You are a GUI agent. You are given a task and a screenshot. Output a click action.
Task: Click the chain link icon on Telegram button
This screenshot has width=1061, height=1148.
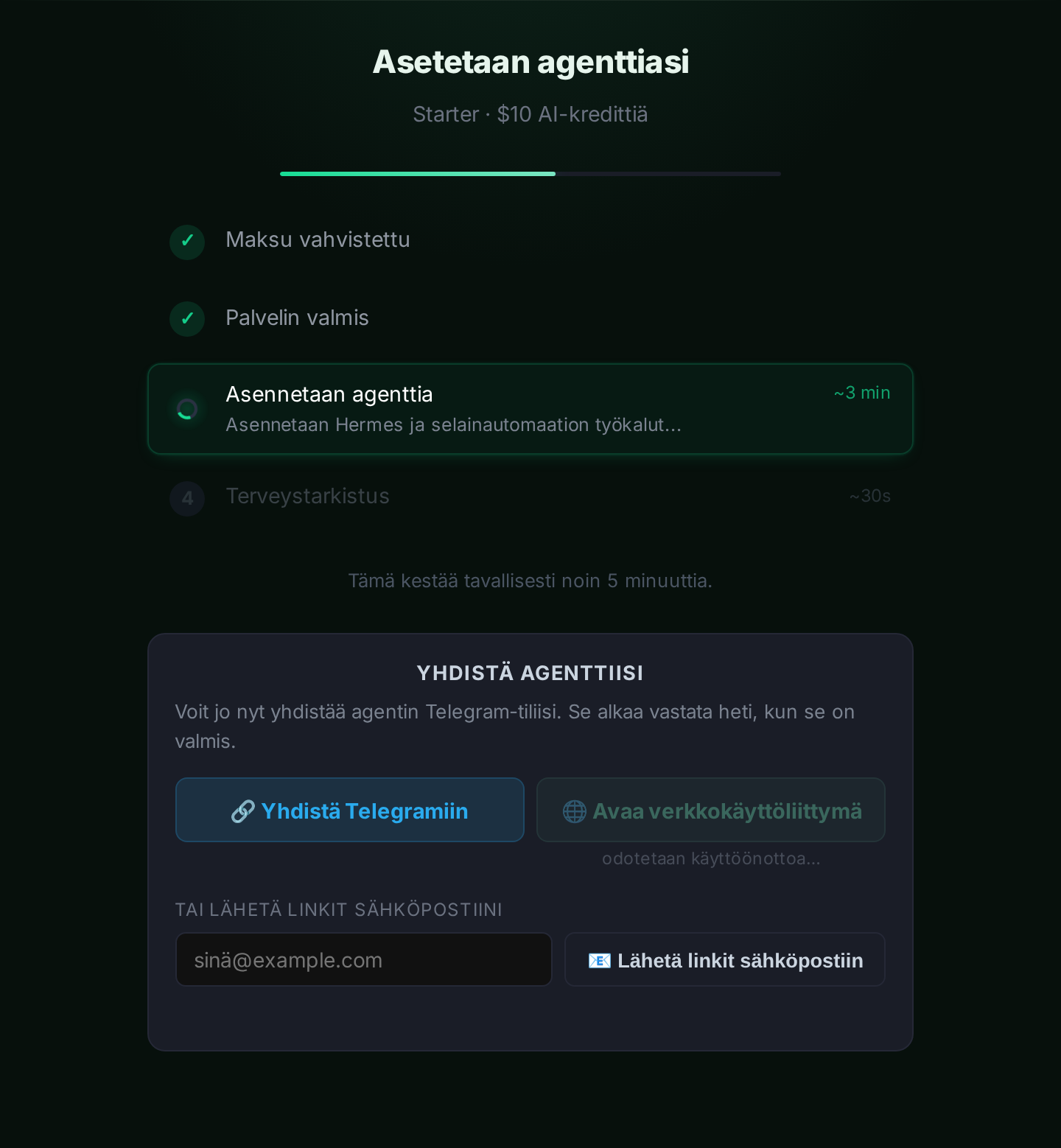tap(243, 811)
